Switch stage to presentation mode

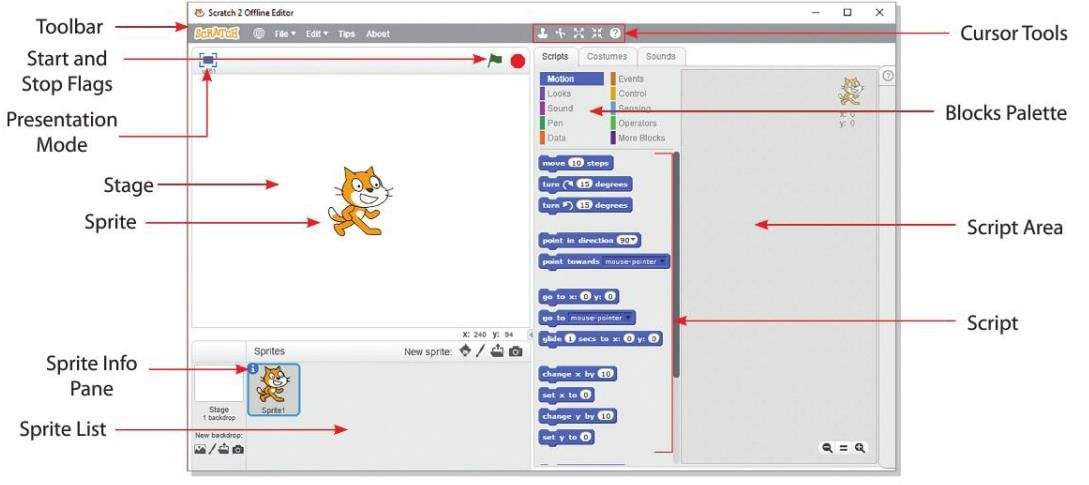pyautogui.click(x=208, y=60)
